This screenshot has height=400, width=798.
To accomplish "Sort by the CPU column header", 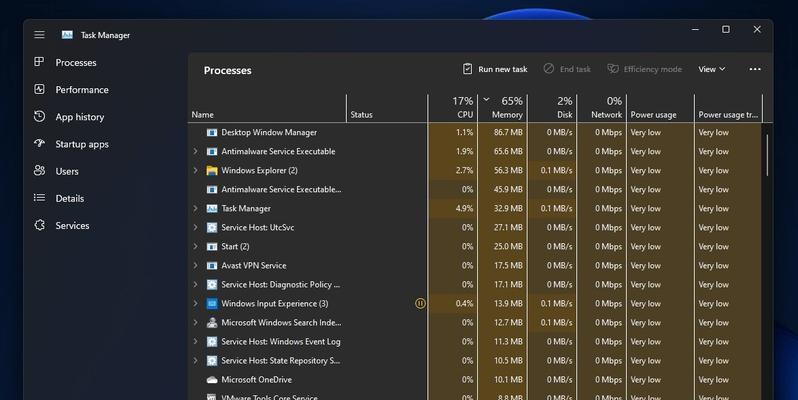I will pos(452,108).
